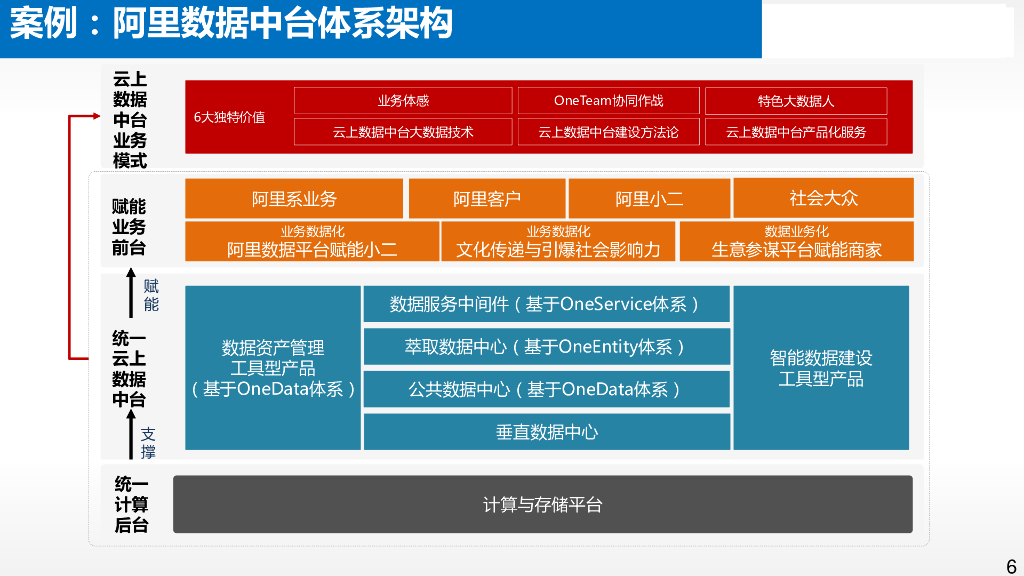1024x576 pixels.
Task: Click the 智能数据建设工具型产品 block
Action: [821, 368]
